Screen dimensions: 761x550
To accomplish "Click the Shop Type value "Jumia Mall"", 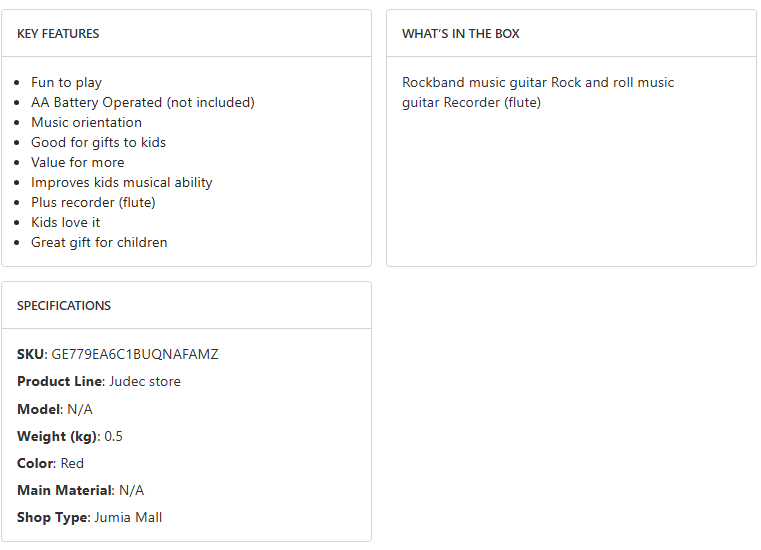I will pos(128,517).
